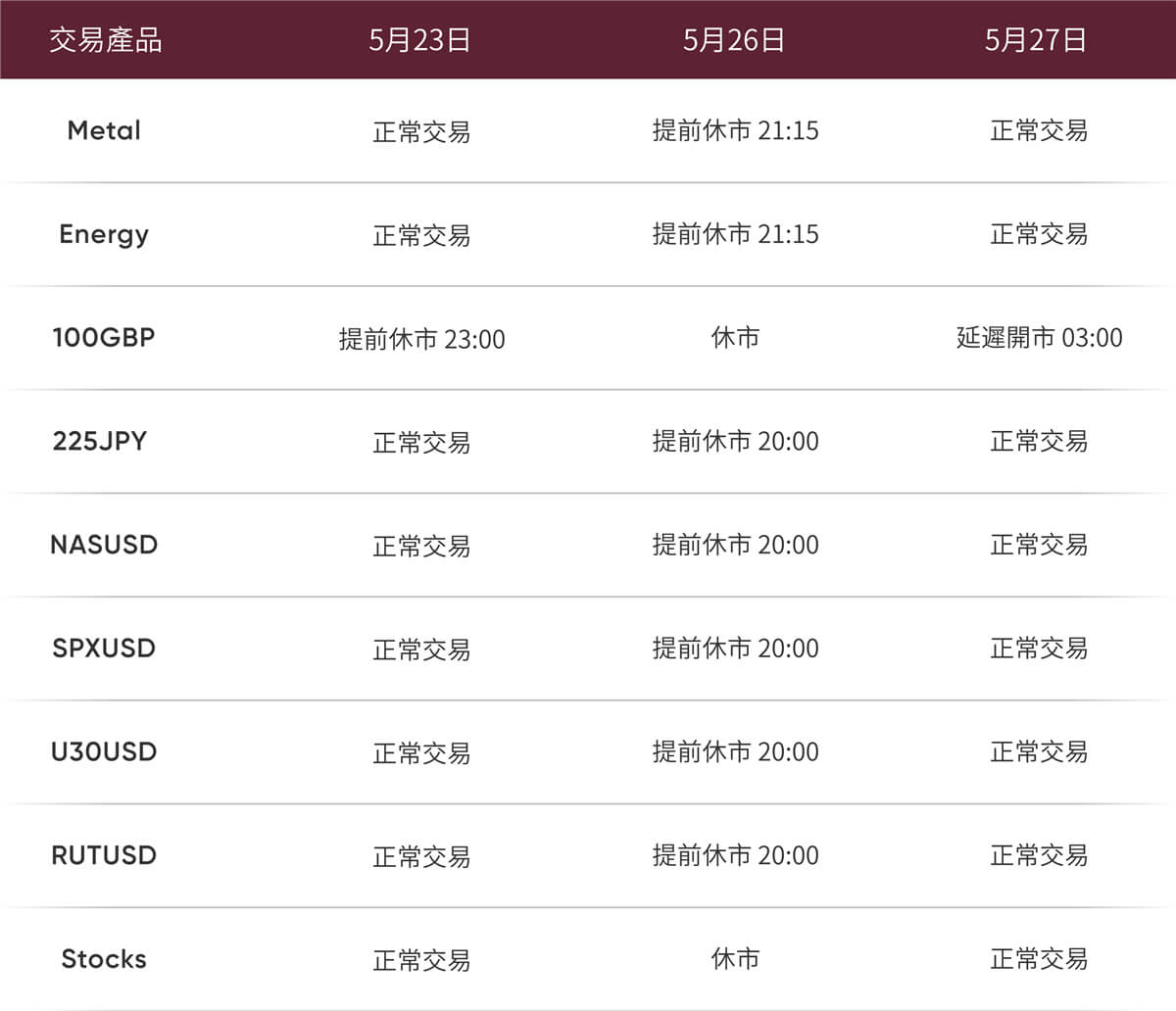Click the 5月26日 column header
Image resolution: width=1176 pixels, height=1011 pixels.
click(734, 40)
